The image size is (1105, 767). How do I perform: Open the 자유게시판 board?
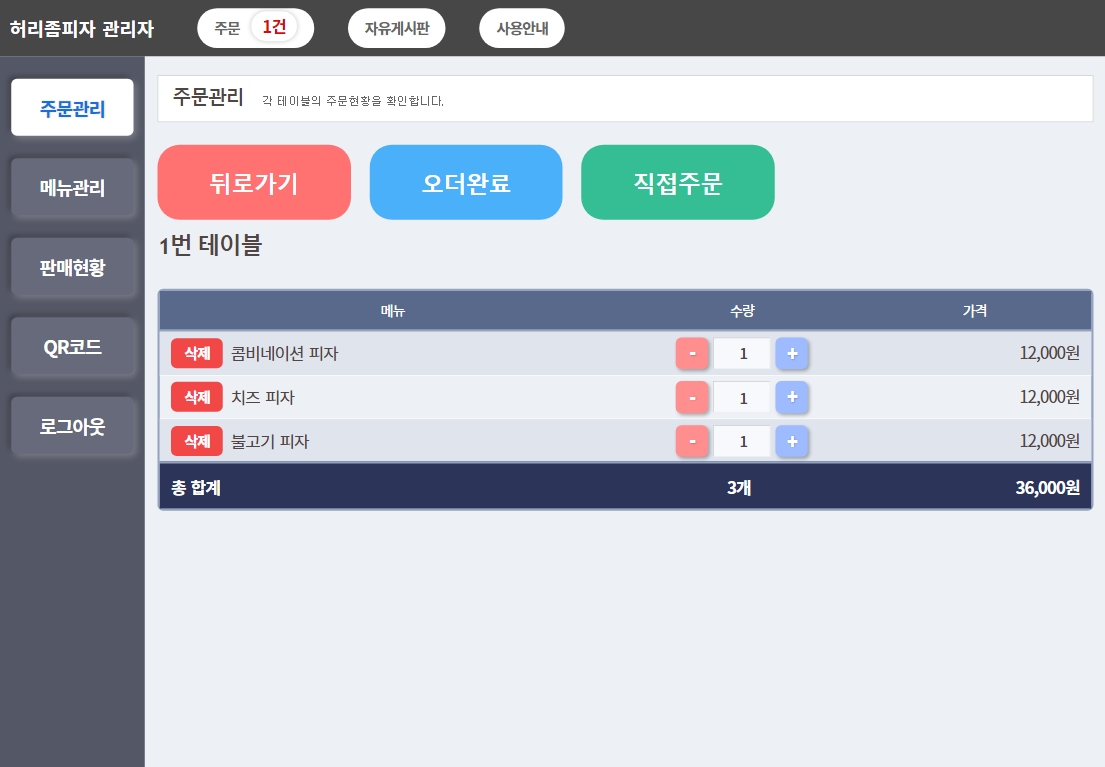(x=396, y=28)
